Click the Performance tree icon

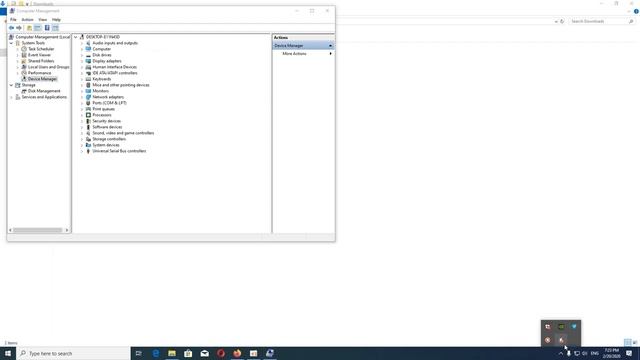pyautogui.click(x=24, y=73)
